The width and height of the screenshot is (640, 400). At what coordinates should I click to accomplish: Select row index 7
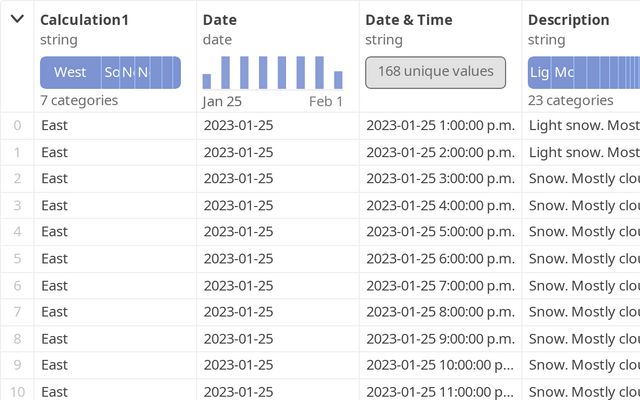17,312
